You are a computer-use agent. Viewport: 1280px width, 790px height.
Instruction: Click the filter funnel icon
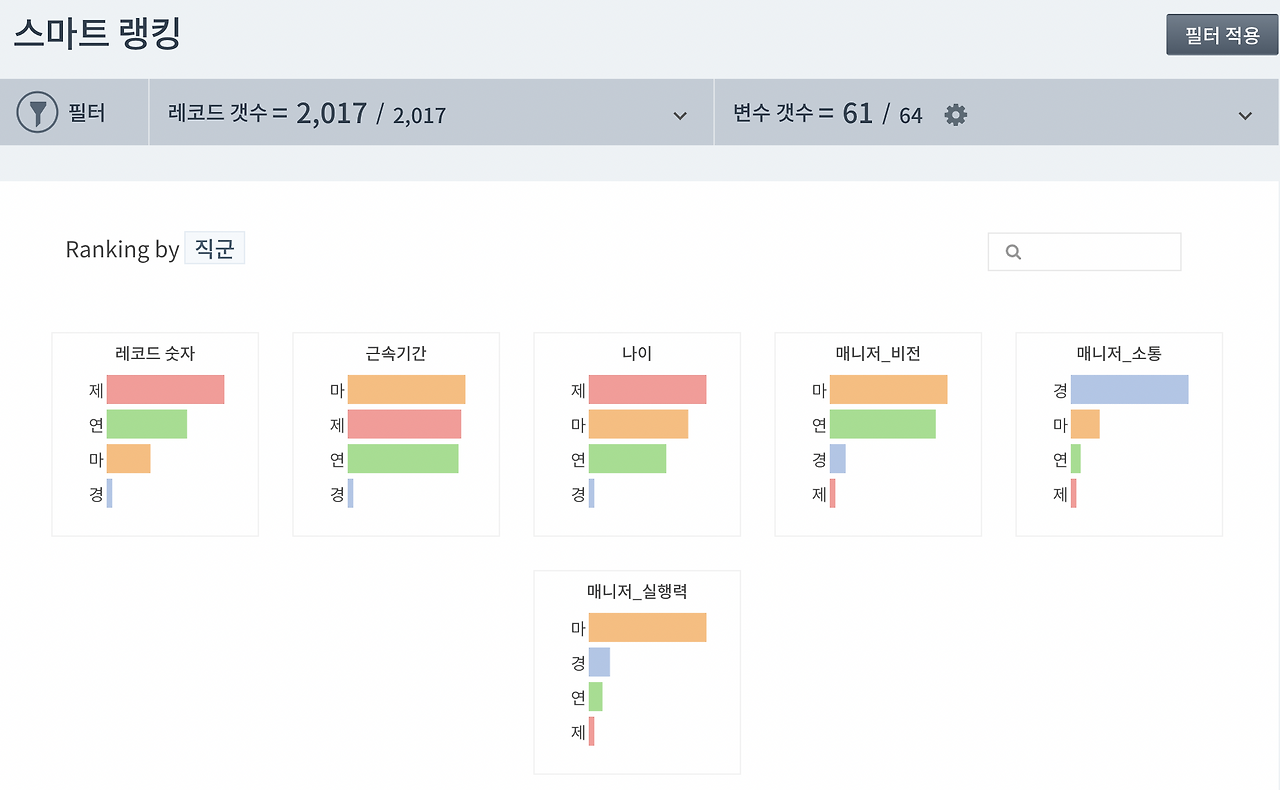point(37,112)
